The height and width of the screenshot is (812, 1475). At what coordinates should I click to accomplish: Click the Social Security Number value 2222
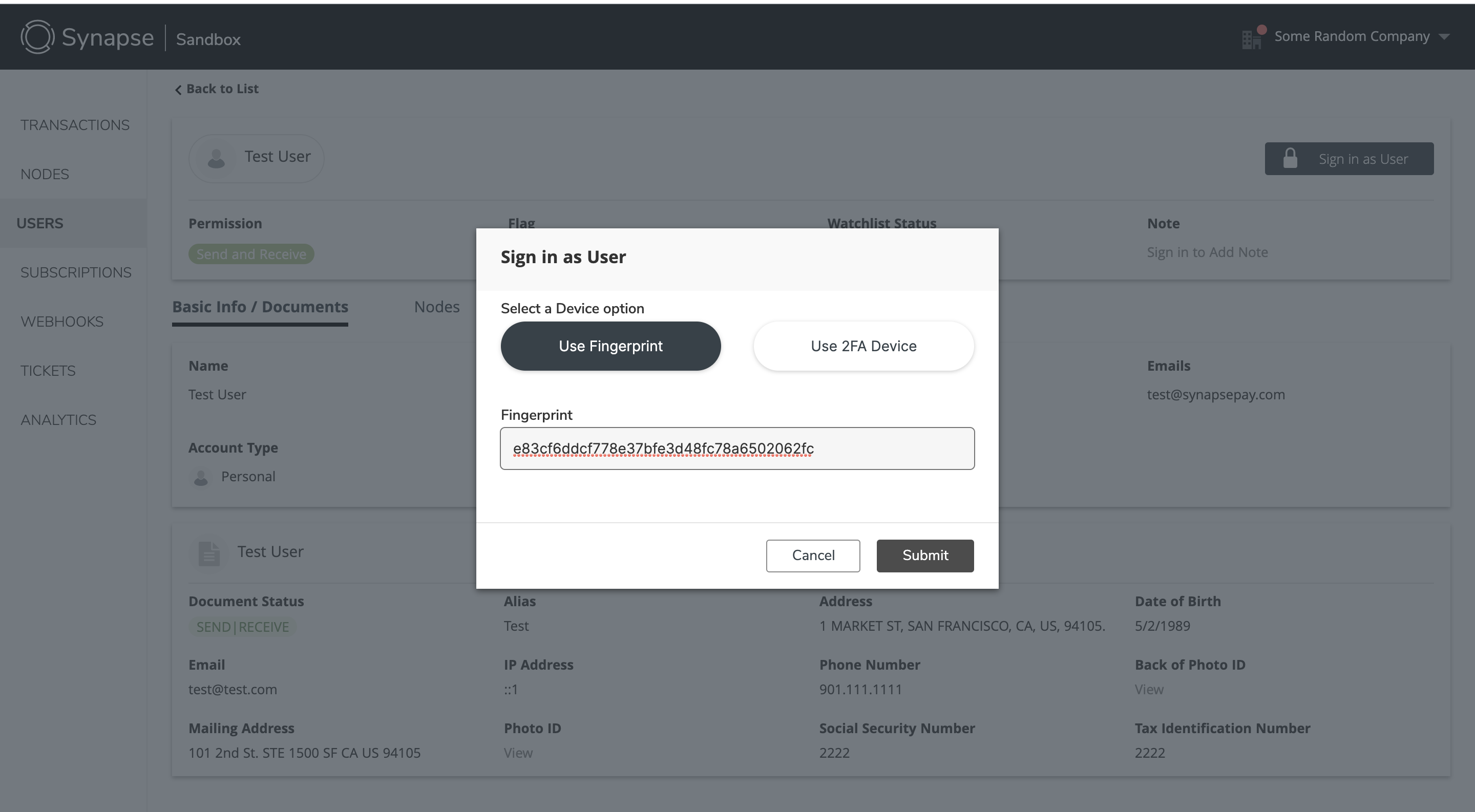coord(834,753)
